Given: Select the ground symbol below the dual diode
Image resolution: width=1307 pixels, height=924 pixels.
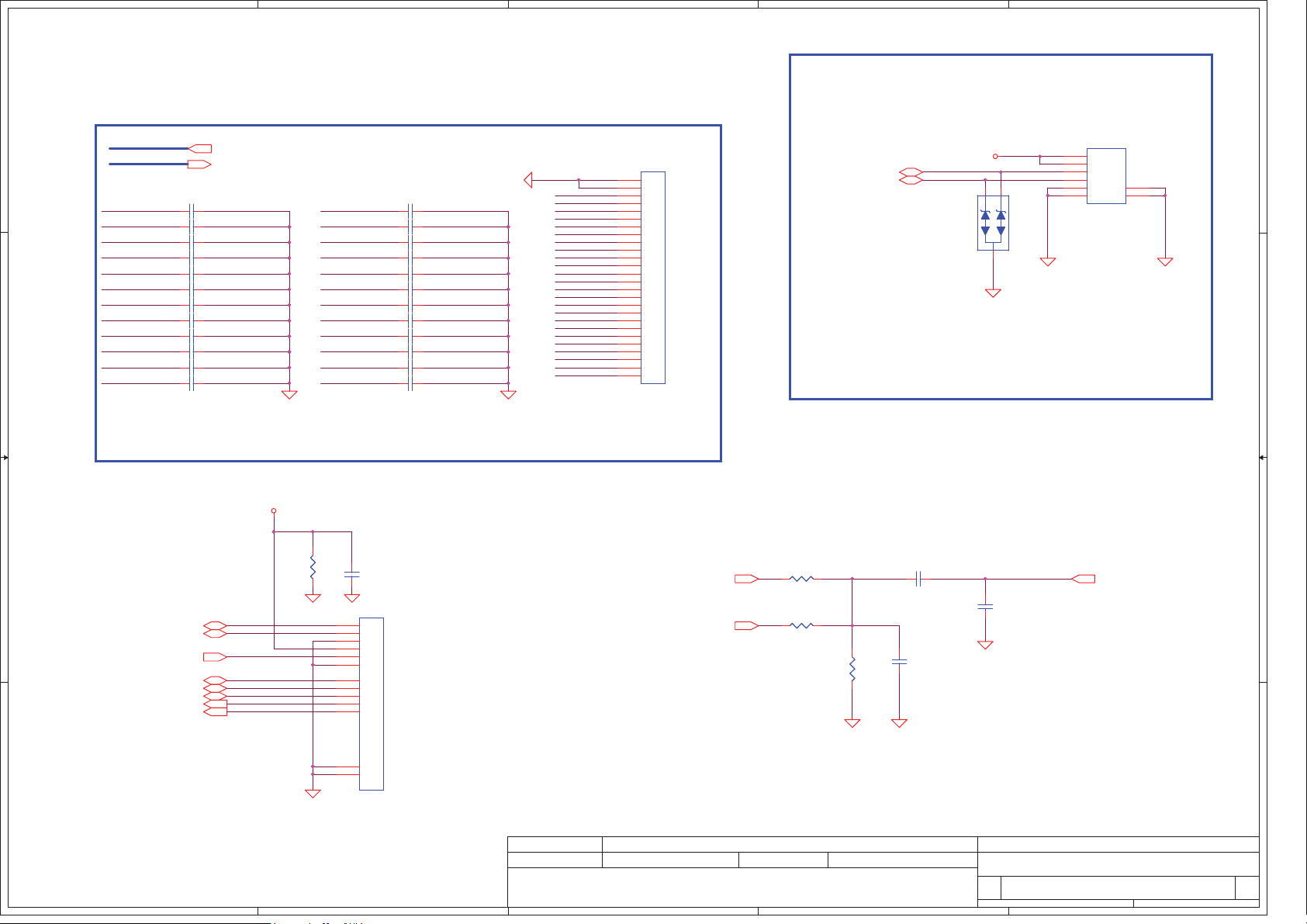Looking at the screenshot, I should click(x=993, y=293).
